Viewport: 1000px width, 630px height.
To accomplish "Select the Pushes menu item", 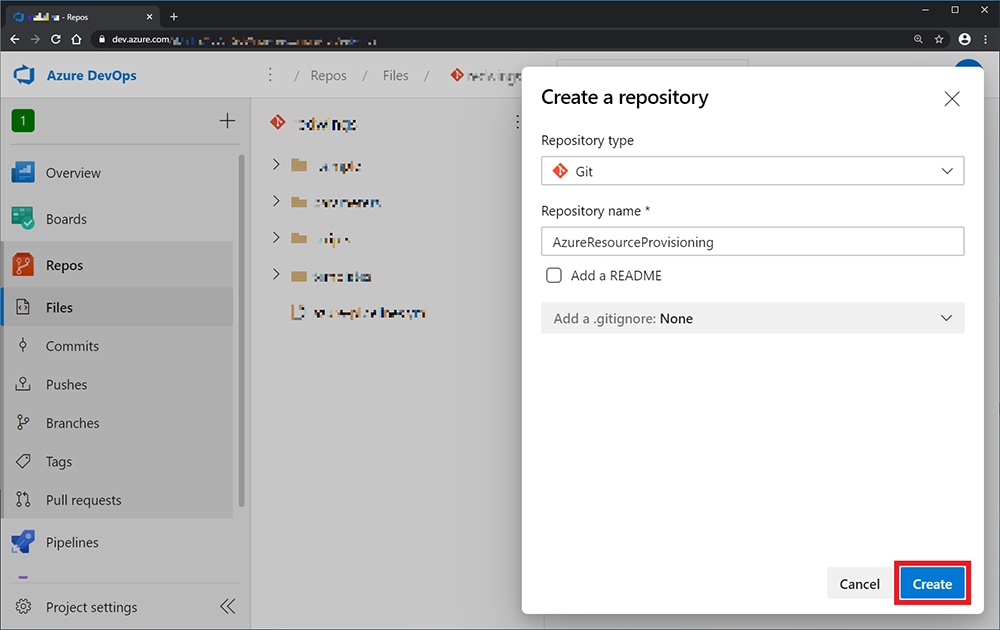I will pos(66,385).
